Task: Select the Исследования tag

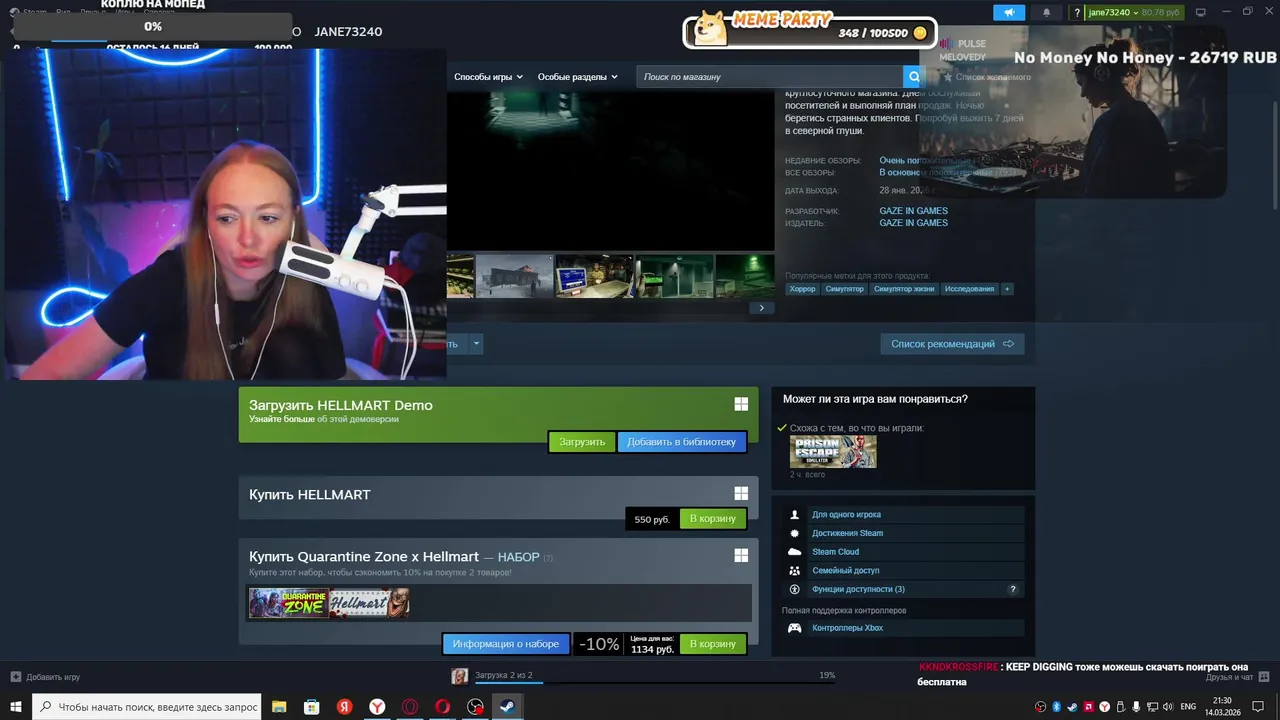Action: (970, 289)
